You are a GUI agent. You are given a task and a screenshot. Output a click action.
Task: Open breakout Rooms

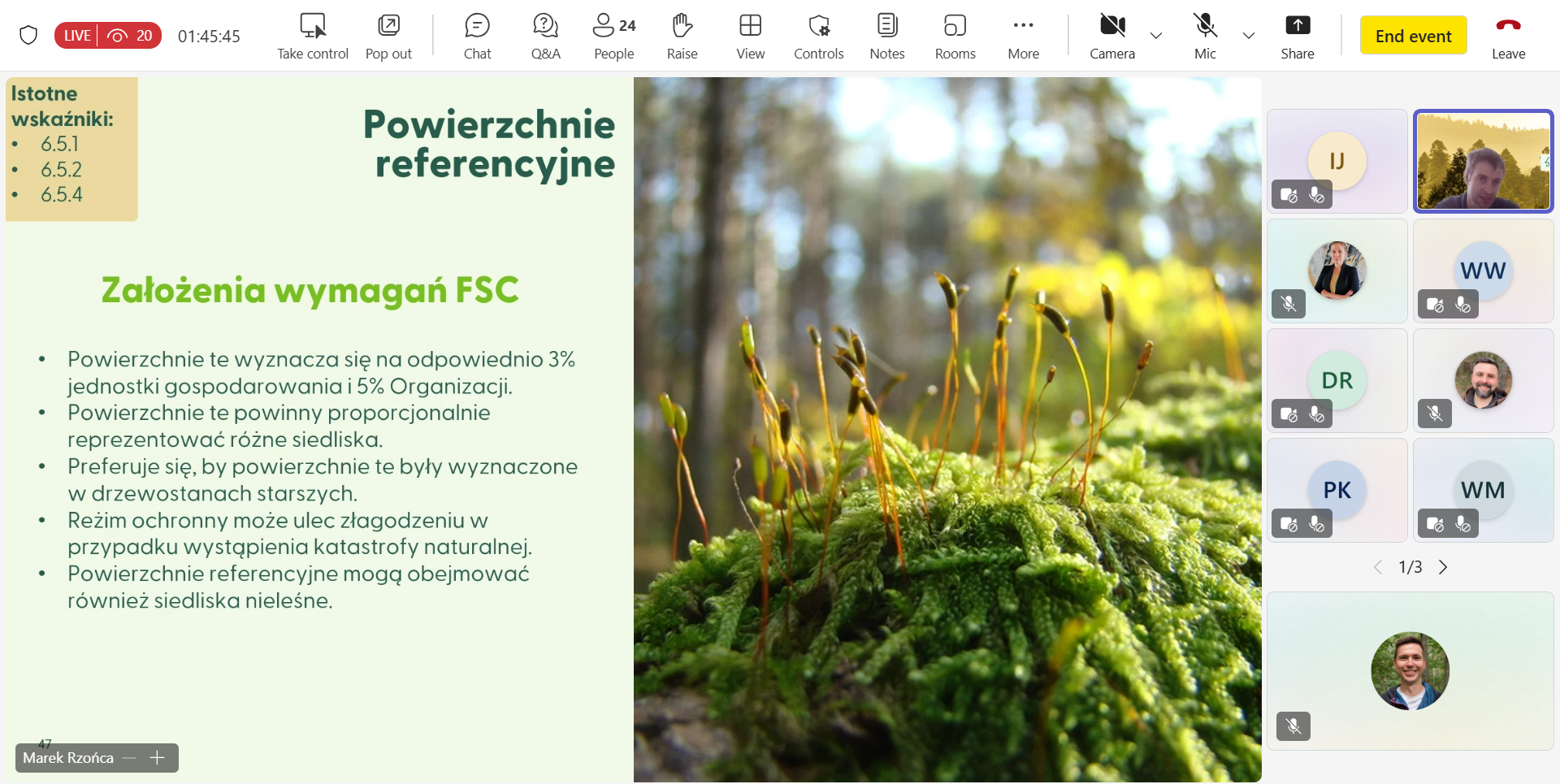[955, 36]
